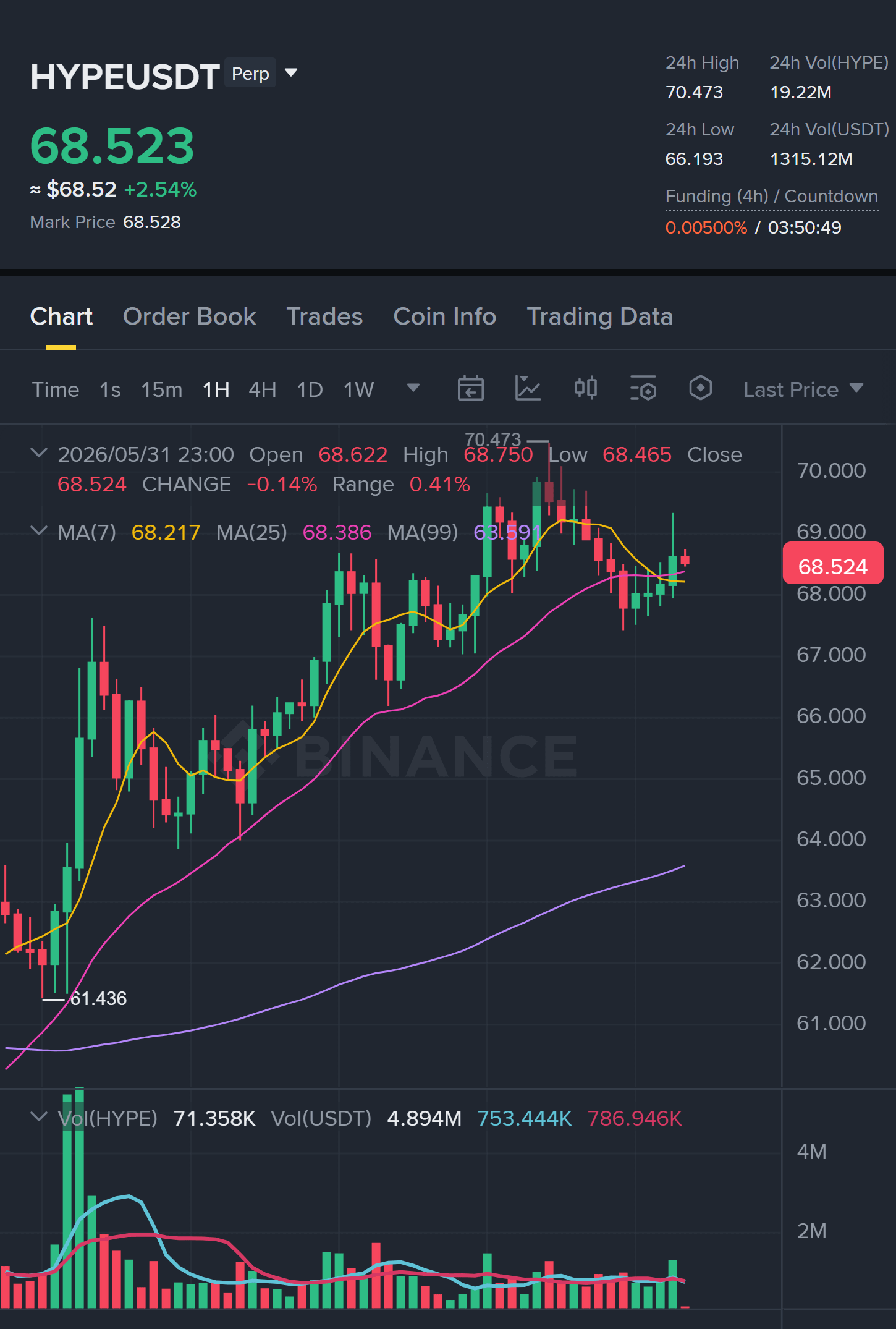
Task: Collapse the OHLC info row chevron
Action: click(39, 453)
